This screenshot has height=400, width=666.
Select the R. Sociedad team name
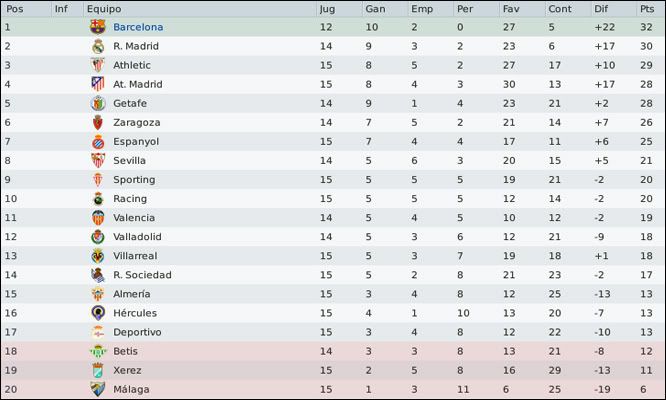pyautogui.click(x=142, y=275)
